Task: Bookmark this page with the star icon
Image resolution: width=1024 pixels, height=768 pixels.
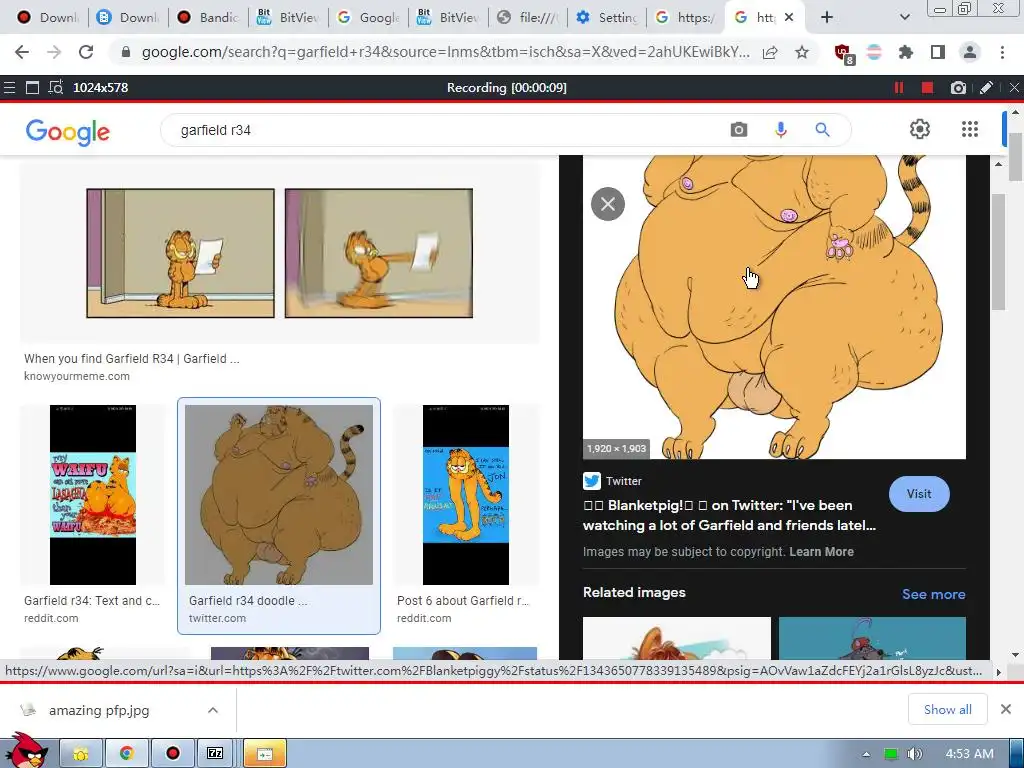Action: tap(802, 53)
